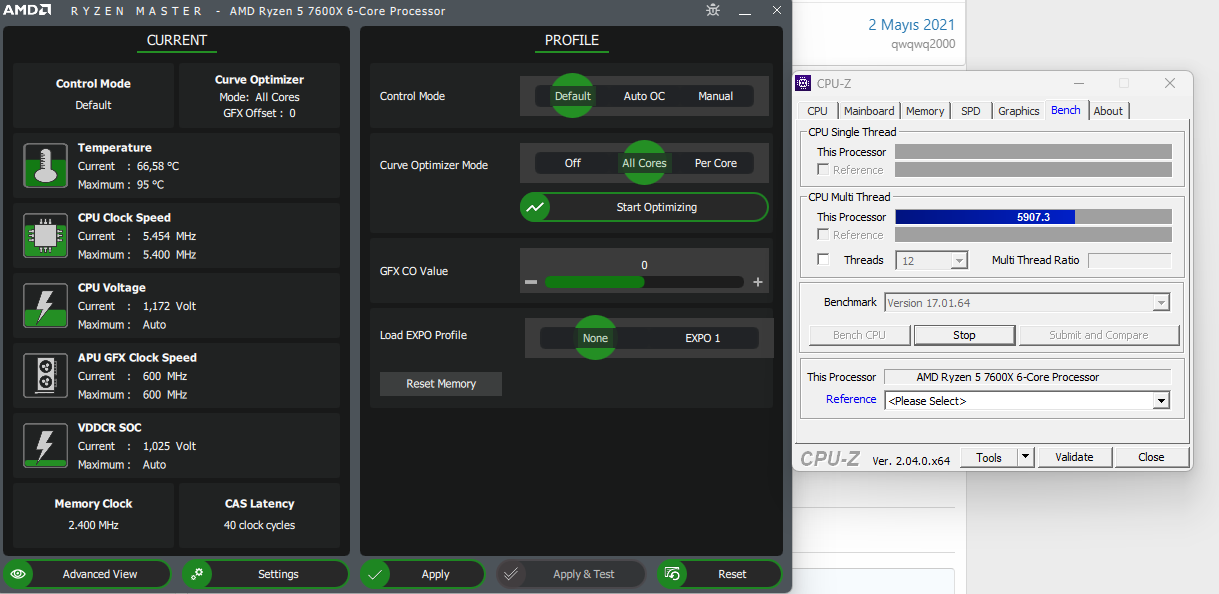Click the Close button in CPU-Z footer
Viewport: 1219px width, 594px height.
point(1151,457)
